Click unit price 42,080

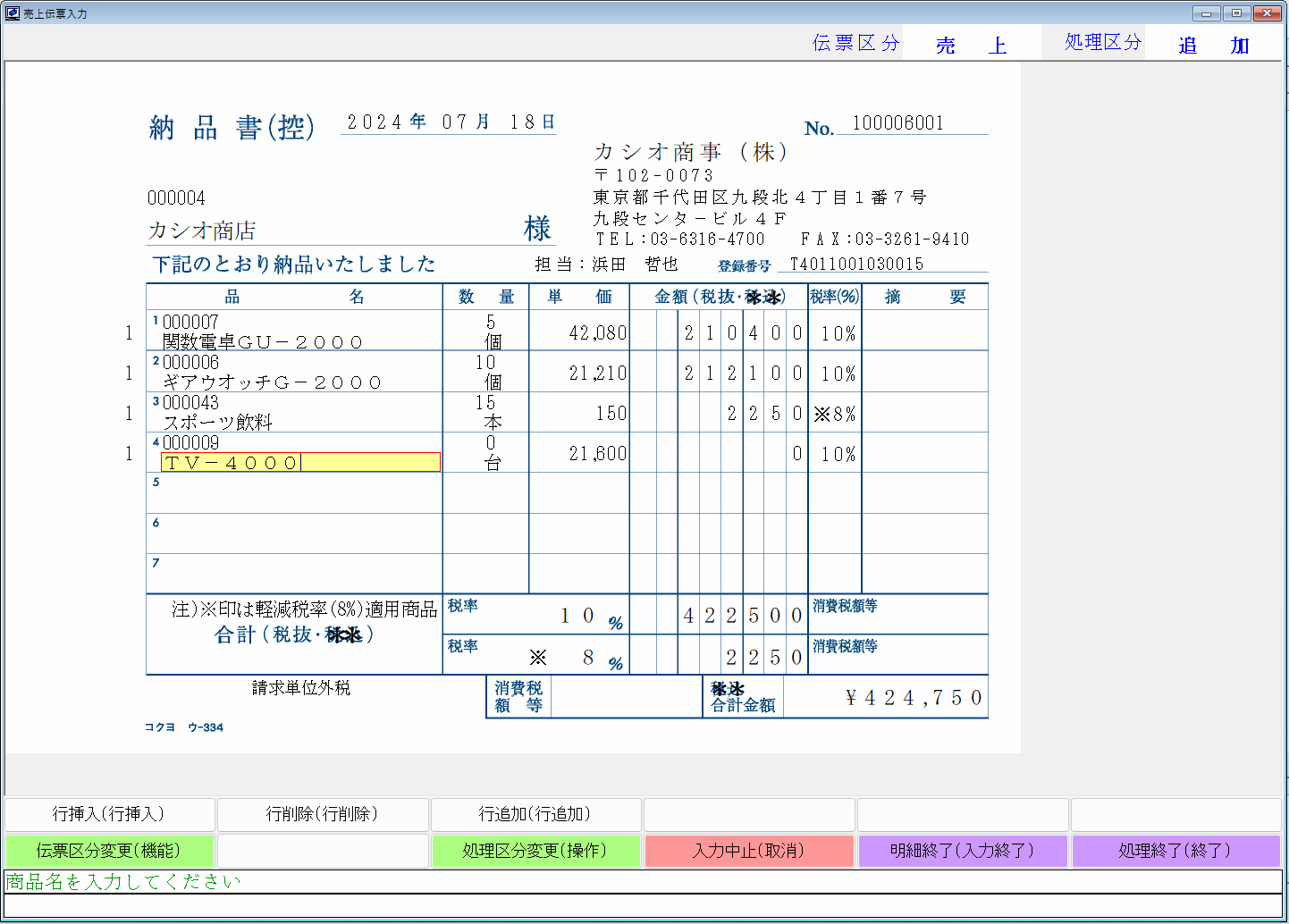point(597,333)
